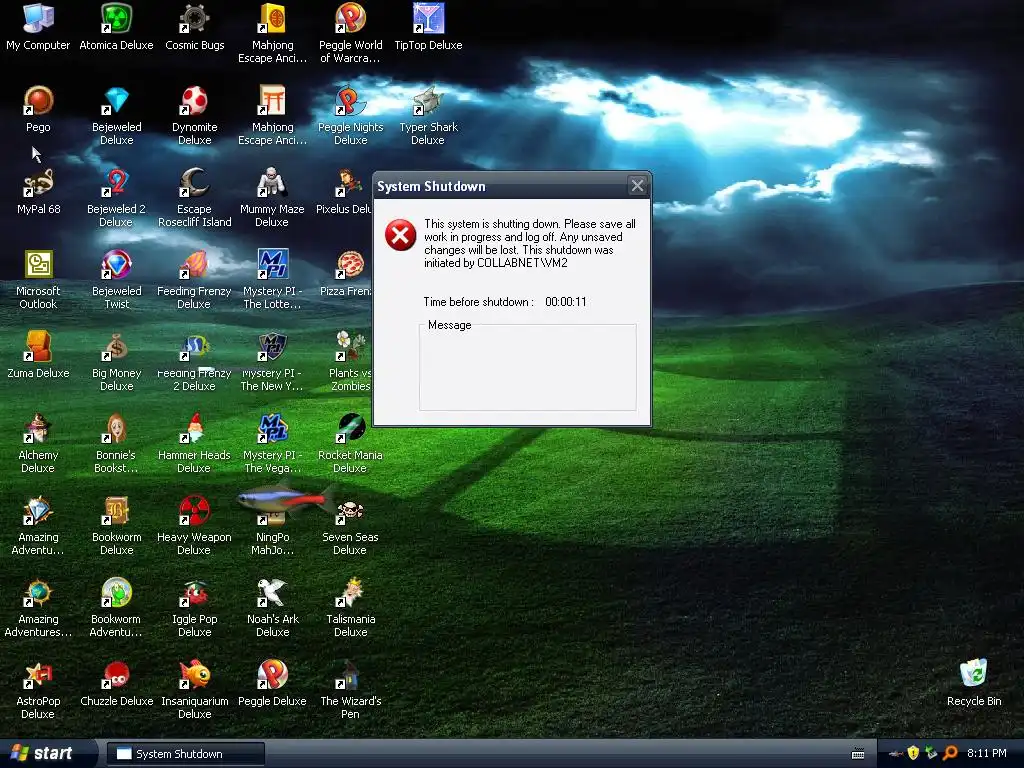The height and width of the screenshot is (768, 1024).
Task: Select the Recycle Bin icon
Action: tap(974, 683)
